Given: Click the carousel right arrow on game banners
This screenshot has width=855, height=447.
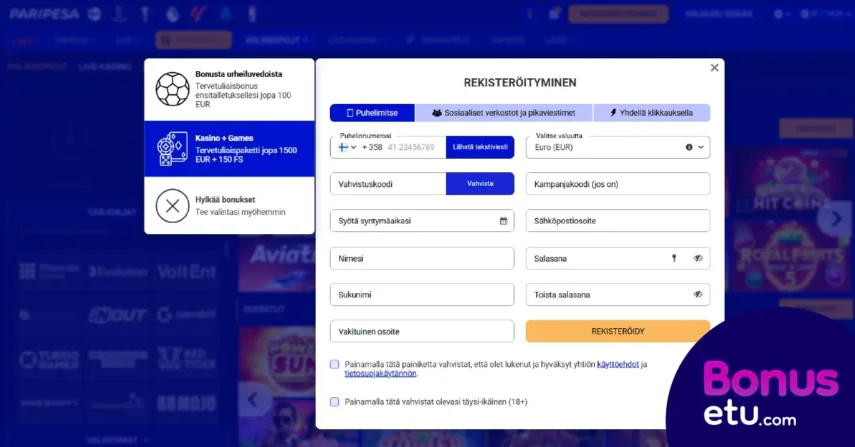Looking at the screenshot, I should coord(836,219).
